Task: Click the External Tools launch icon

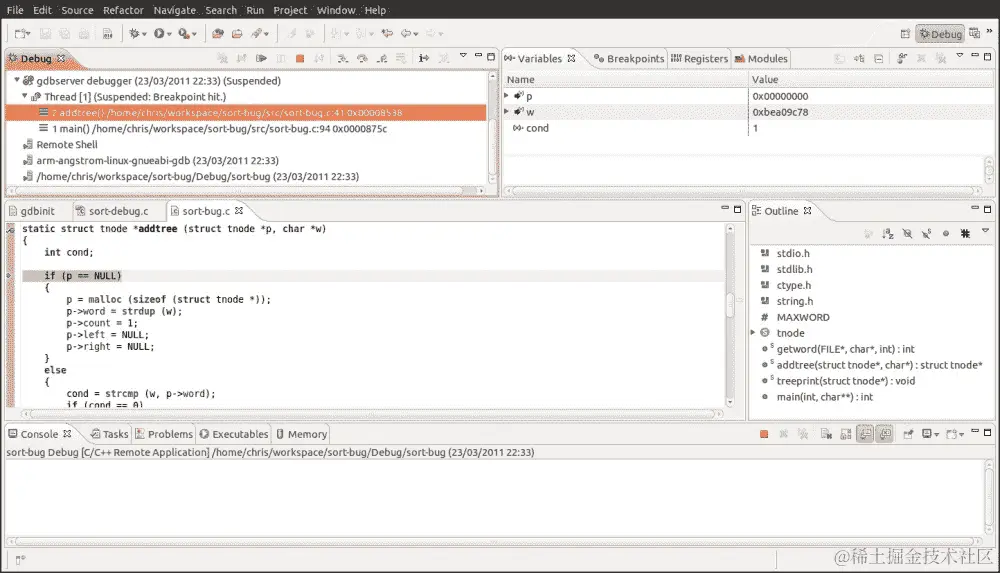Action: point(184,34)
